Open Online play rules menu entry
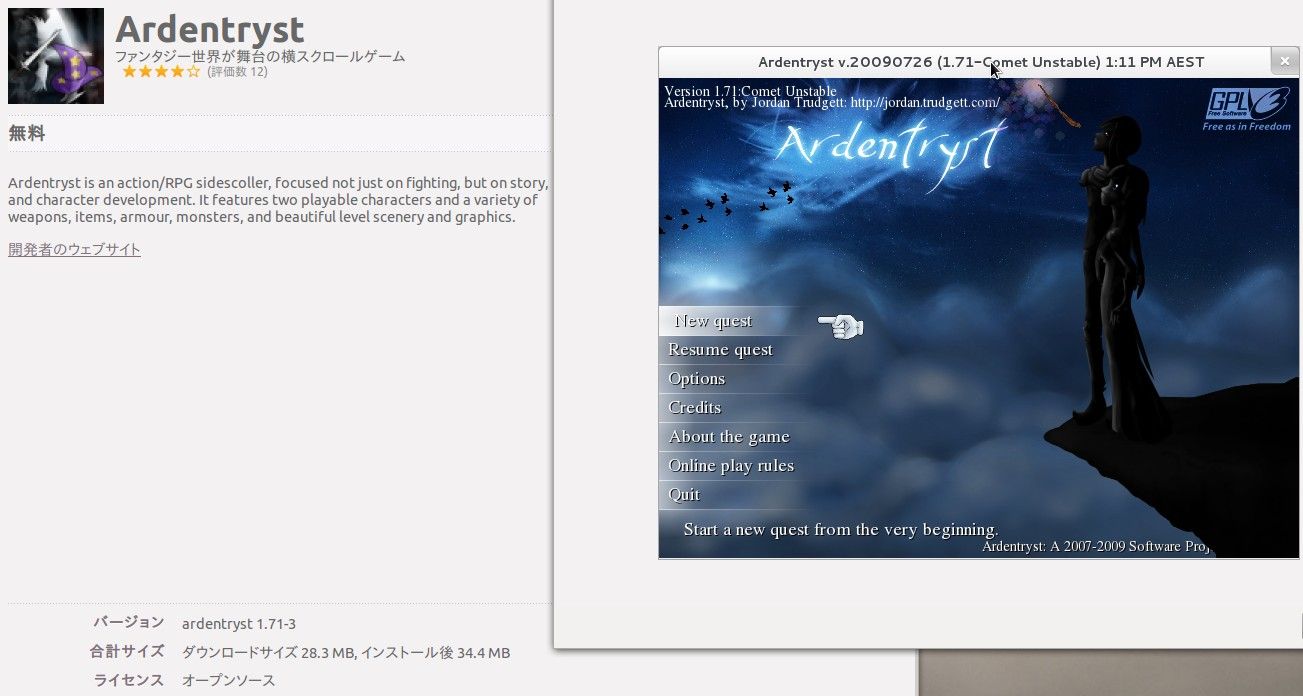The image size is (1303, 696). pos(731,466)
